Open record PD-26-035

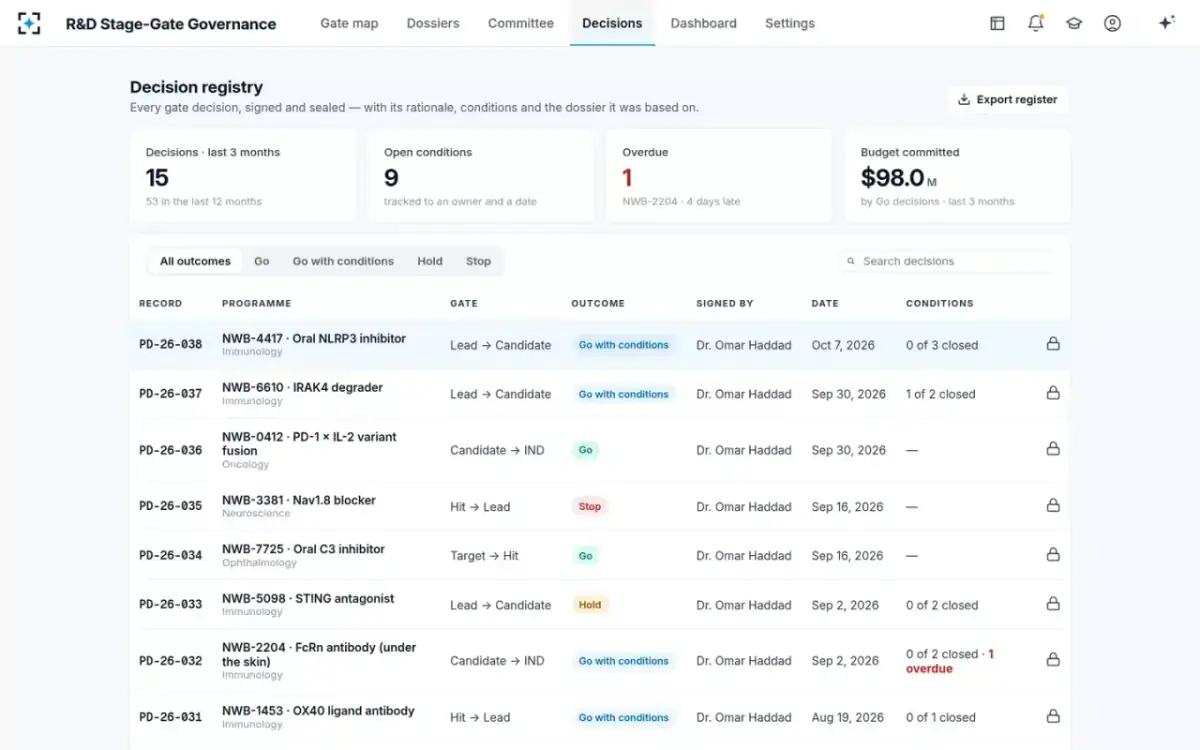coord(171,506)
